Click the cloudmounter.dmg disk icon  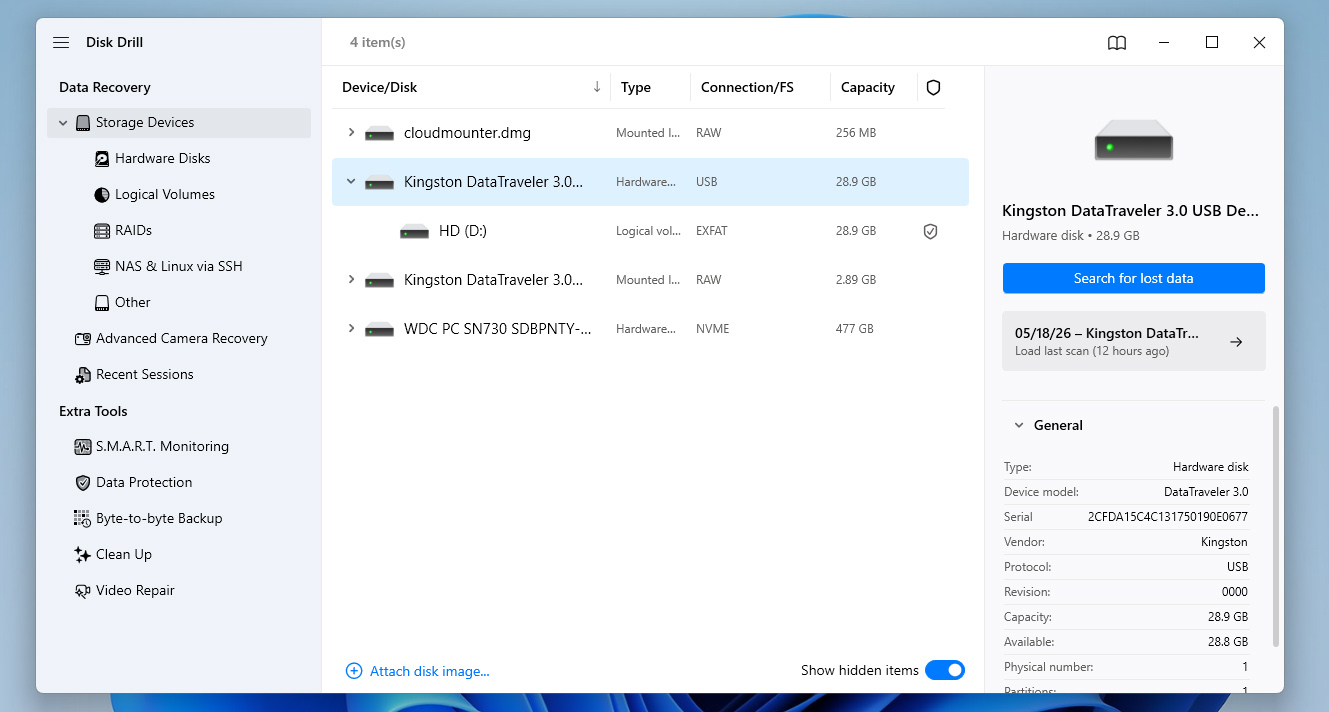coord(380,133)
